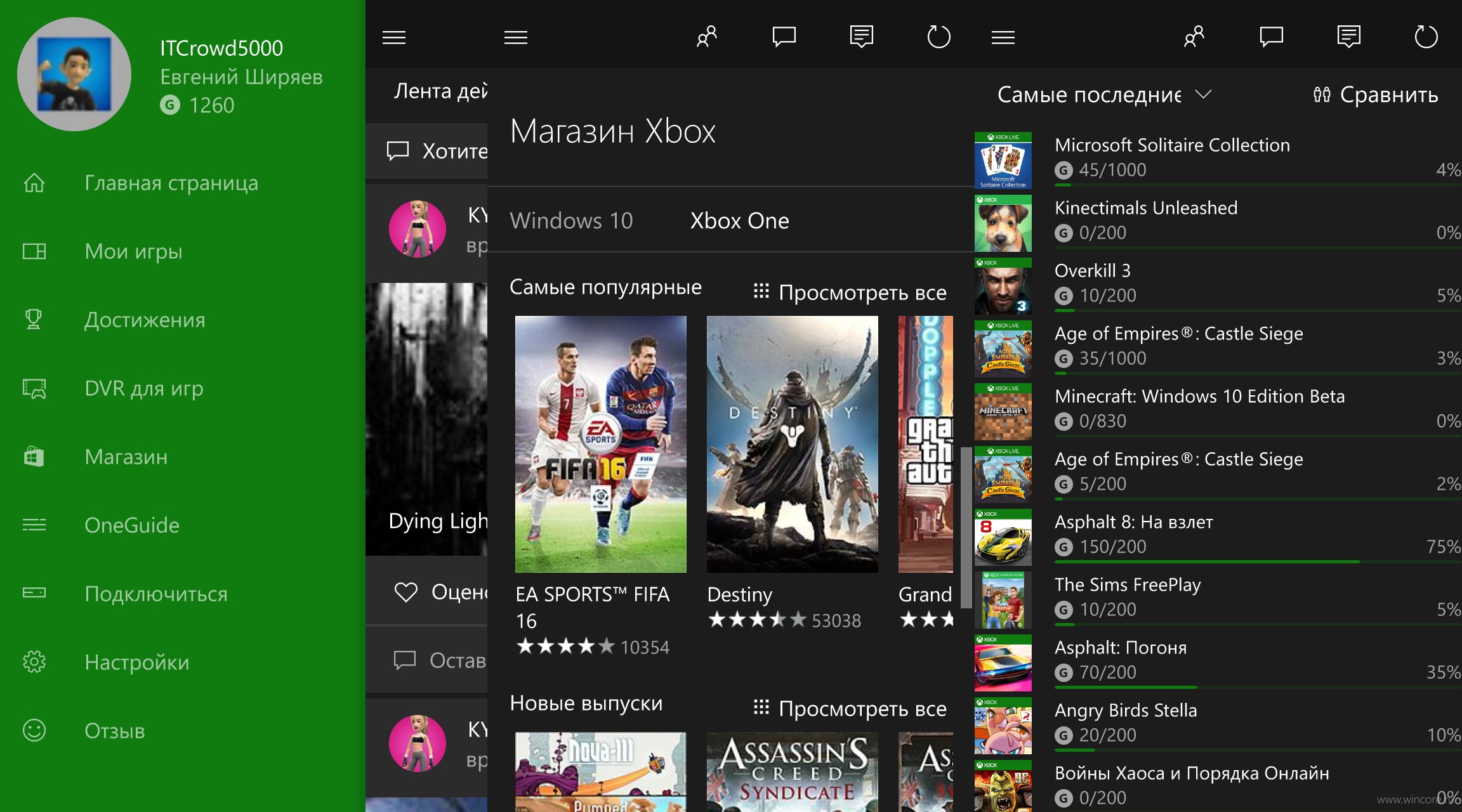The width and height of the screenshot is (1462, 812).
Task: Click Kinectimals Unleashed dog tile icon
Action: click(1003, 223)
